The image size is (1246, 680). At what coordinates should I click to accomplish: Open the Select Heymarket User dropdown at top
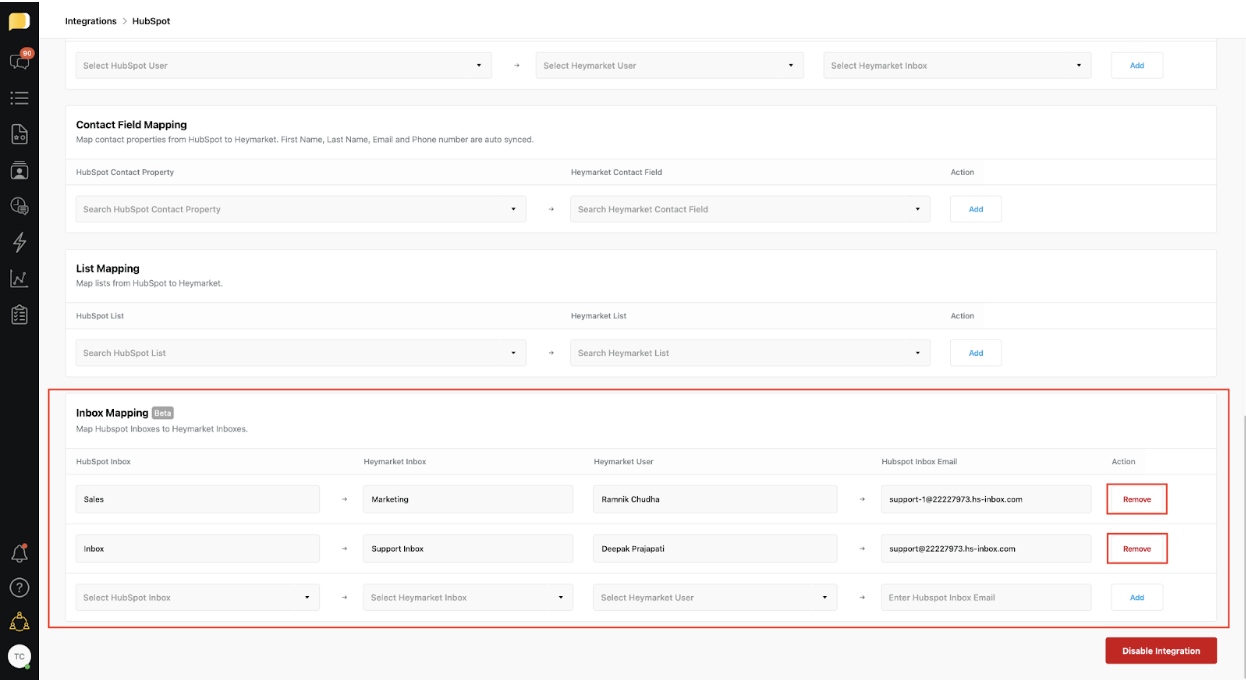coord(670,66)
